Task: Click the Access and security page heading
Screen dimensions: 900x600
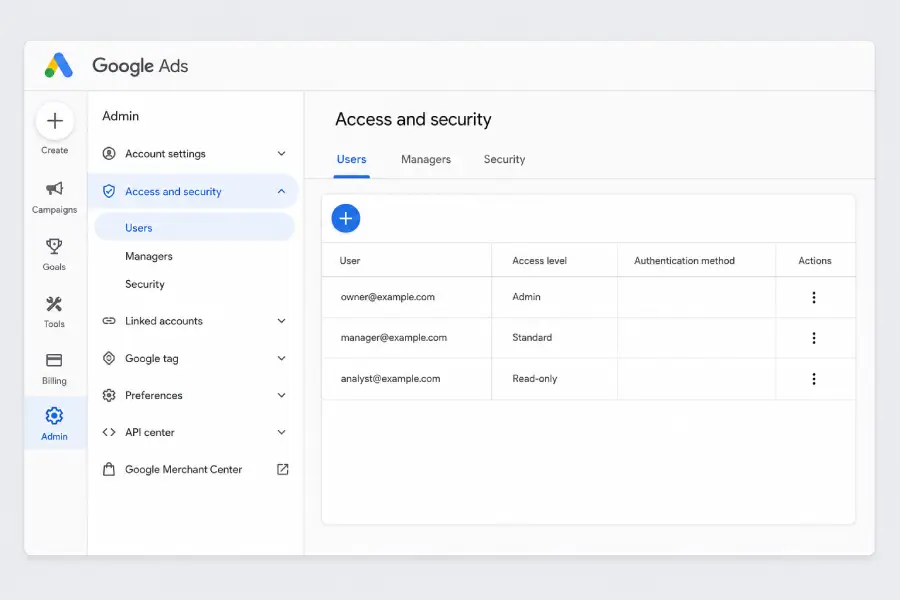Action: [413, 119]
